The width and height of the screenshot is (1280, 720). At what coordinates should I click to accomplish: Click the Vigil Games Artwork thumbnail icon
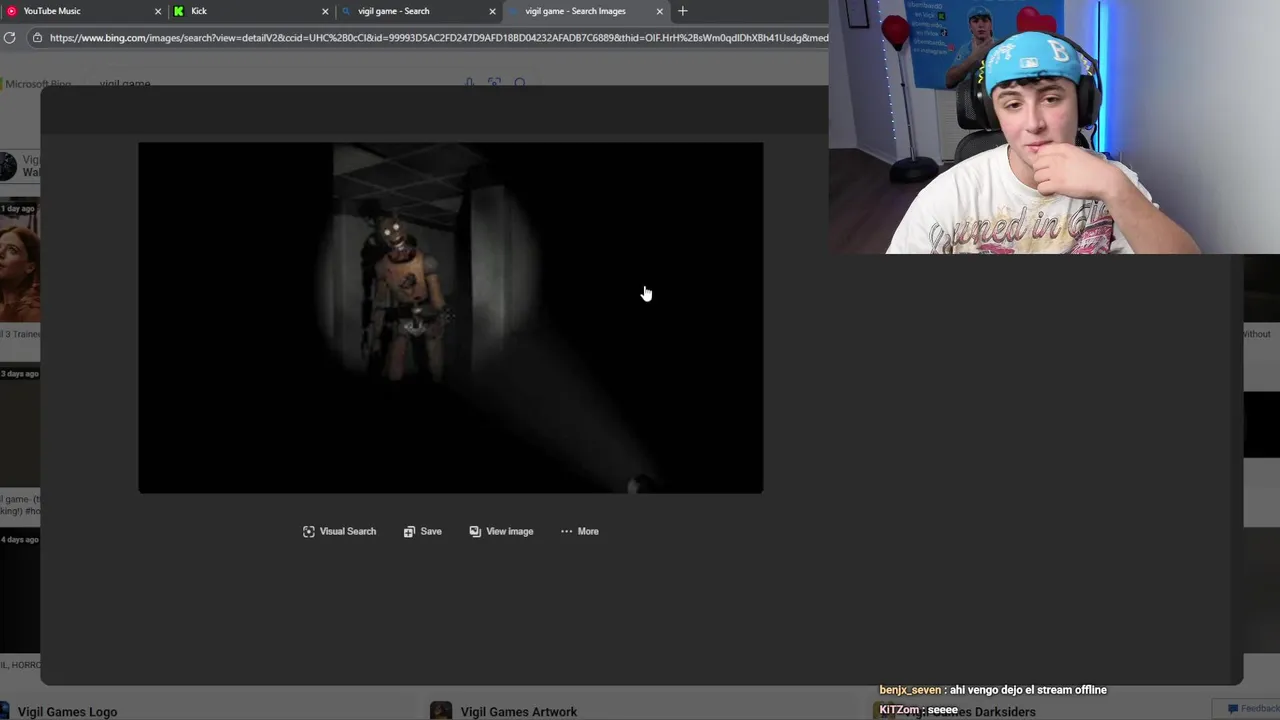[x=441, y=711]
